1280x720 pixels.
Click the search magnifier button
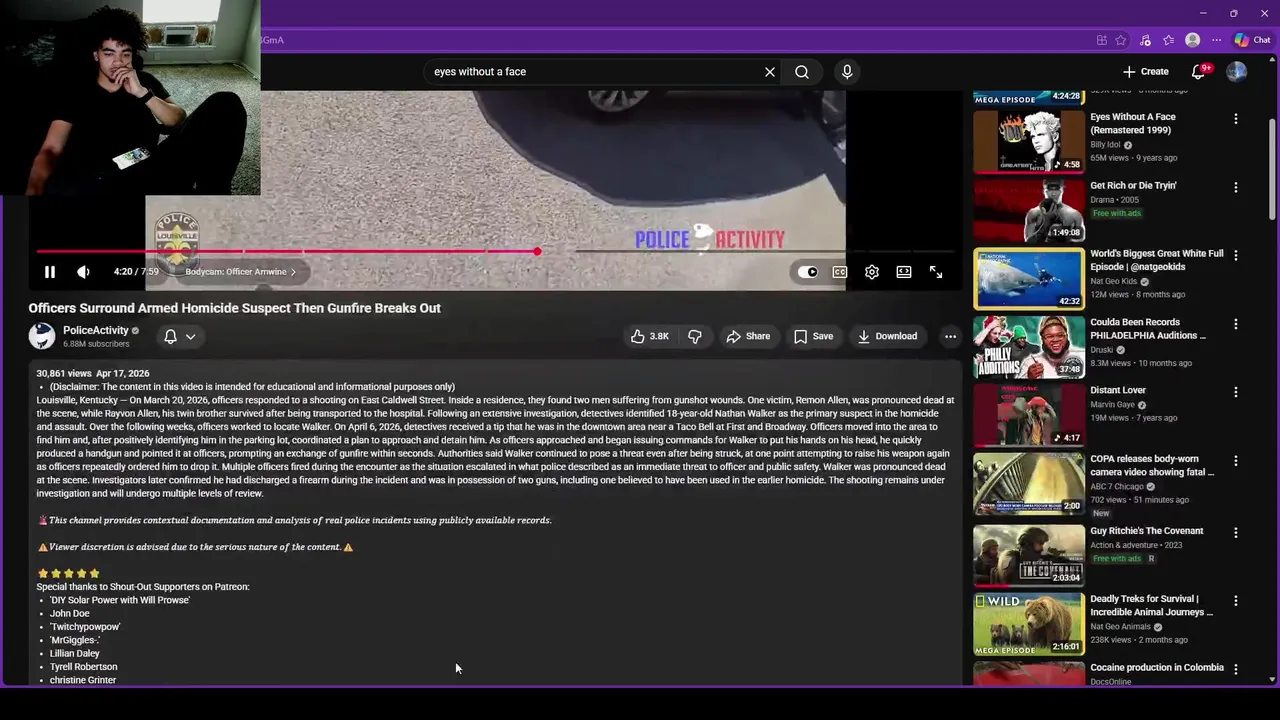click(x=802, y=72)
